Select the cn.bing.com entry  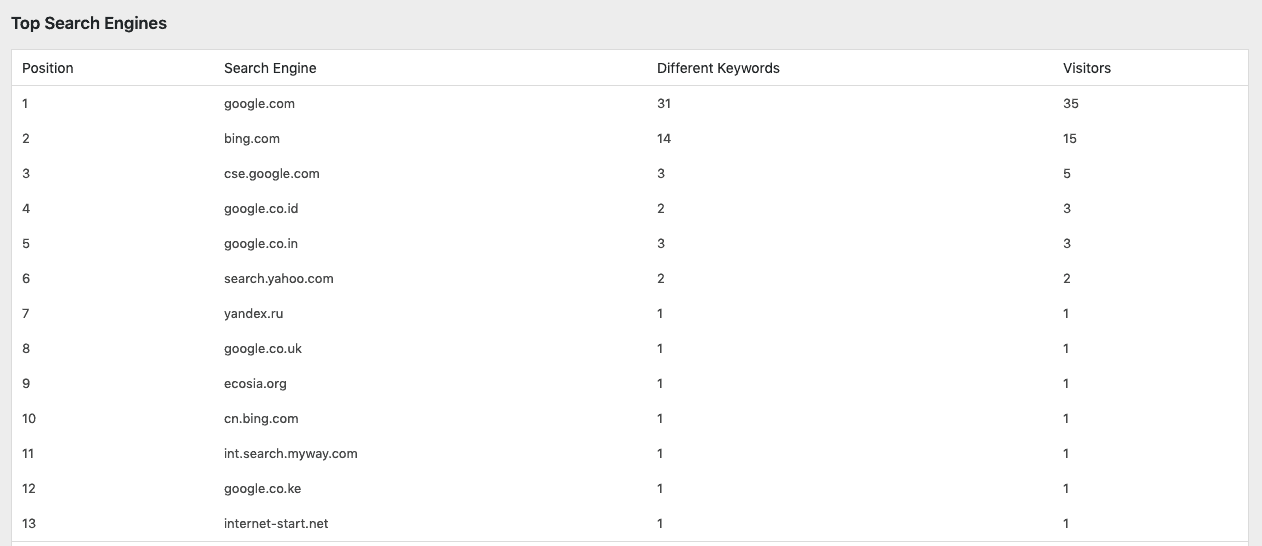pos(261,419)
